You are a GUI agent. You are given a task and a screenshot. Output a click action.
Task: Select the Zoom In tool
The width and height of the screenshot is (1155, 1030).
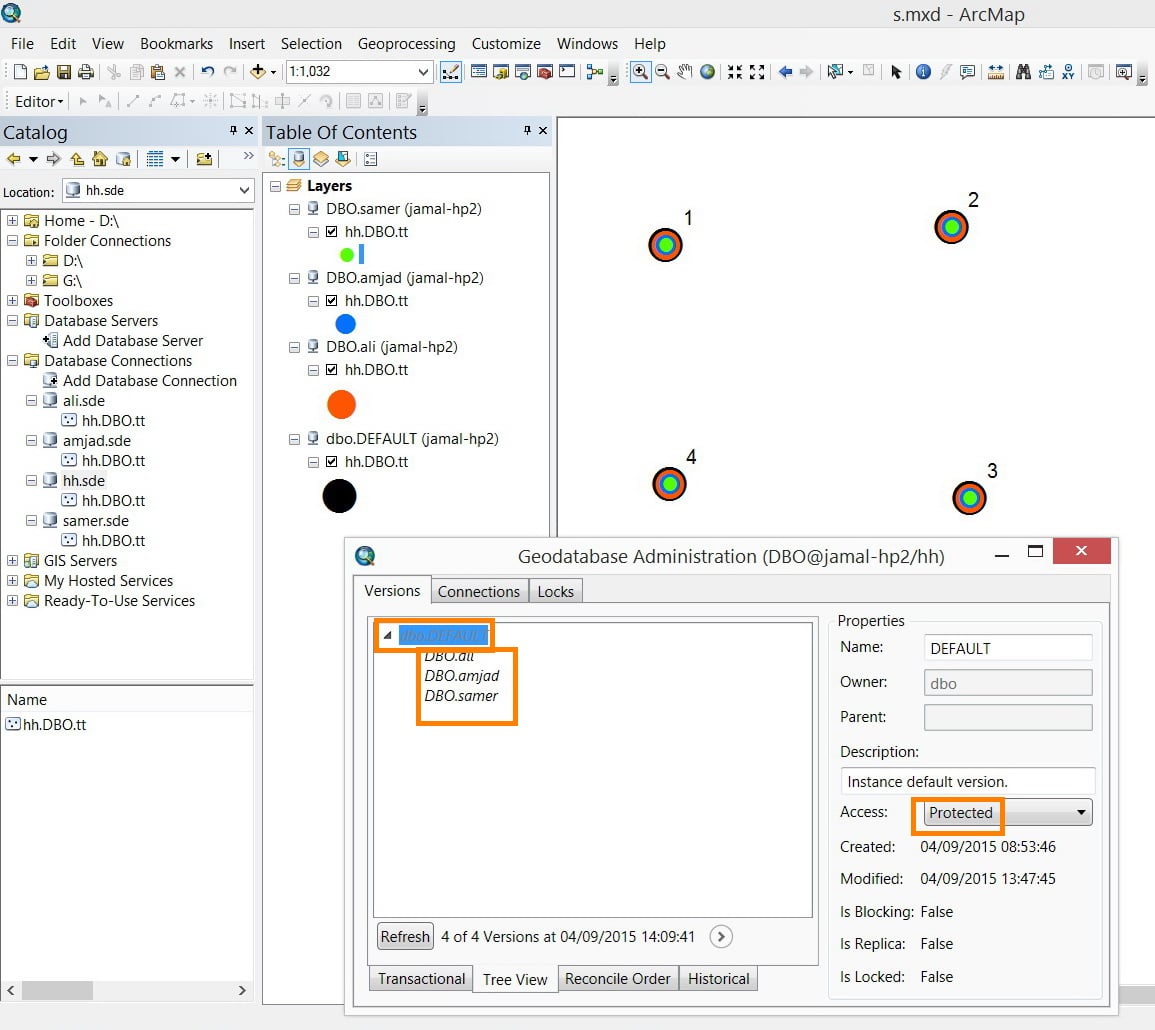click(640, 71)
